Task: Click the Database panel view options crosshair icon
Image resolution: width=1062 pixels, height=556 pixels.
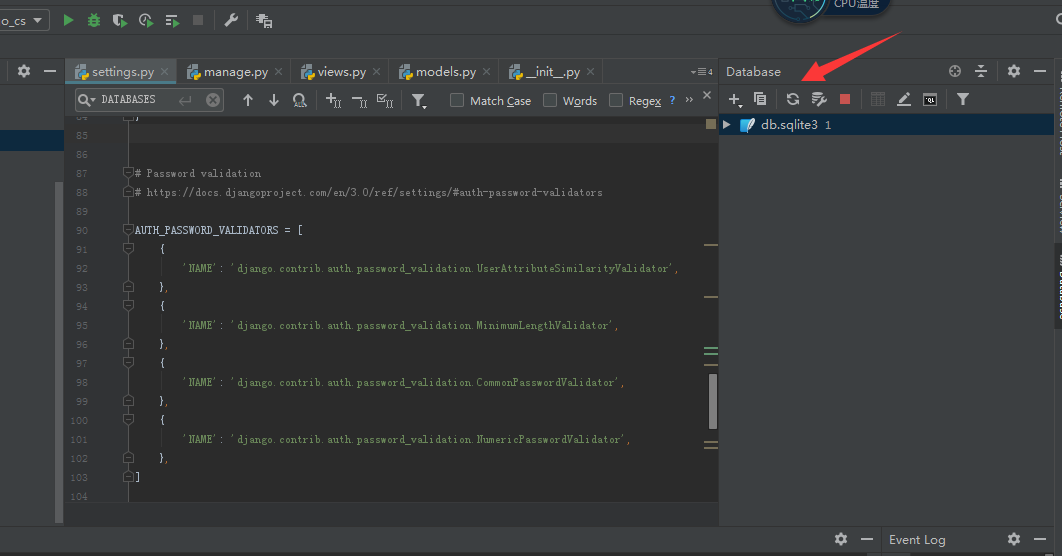Action: 955,71
